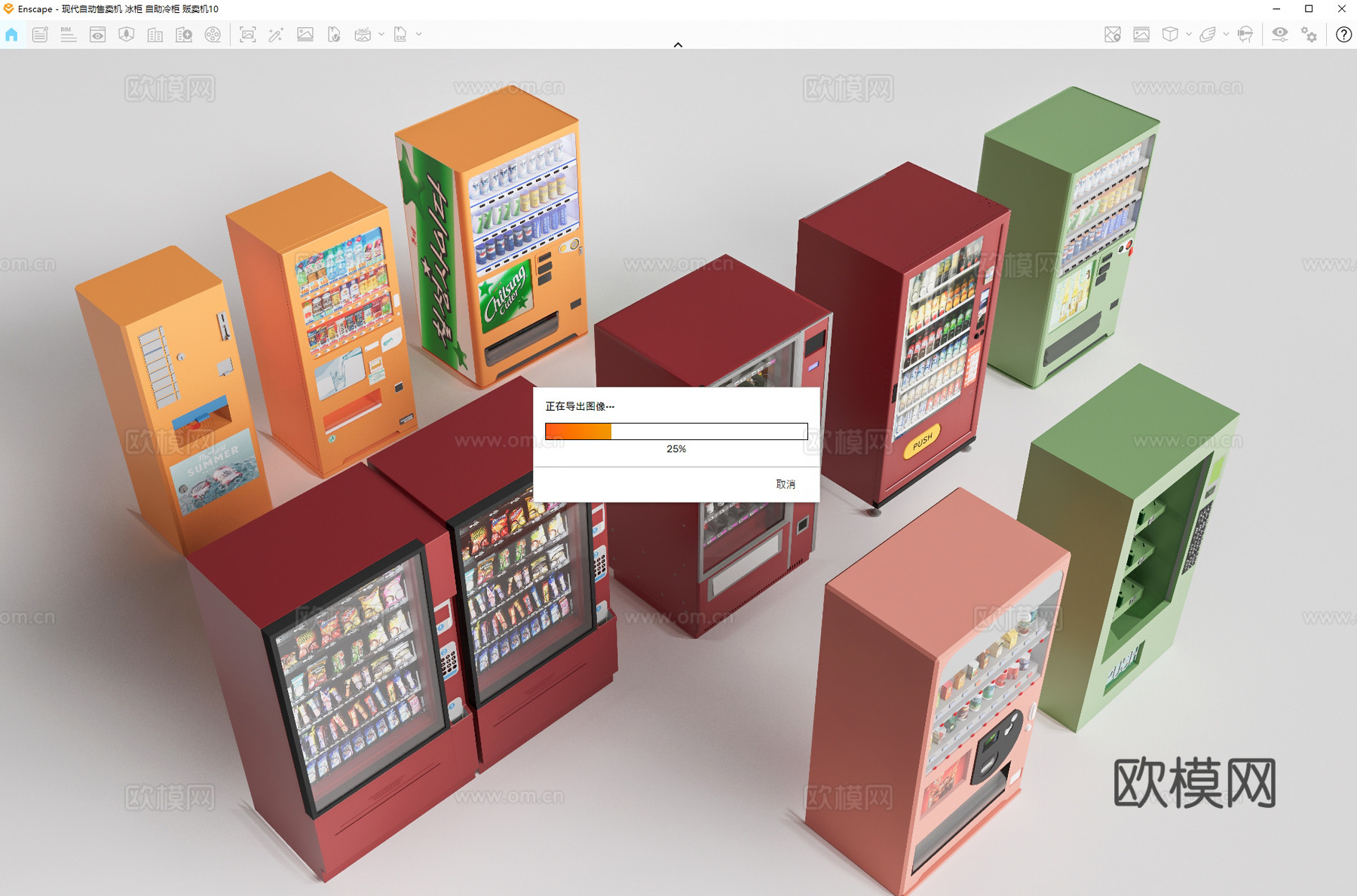
Task: Expand the navigation mode dropdown arrow
Action: [x=1227, y=35]
